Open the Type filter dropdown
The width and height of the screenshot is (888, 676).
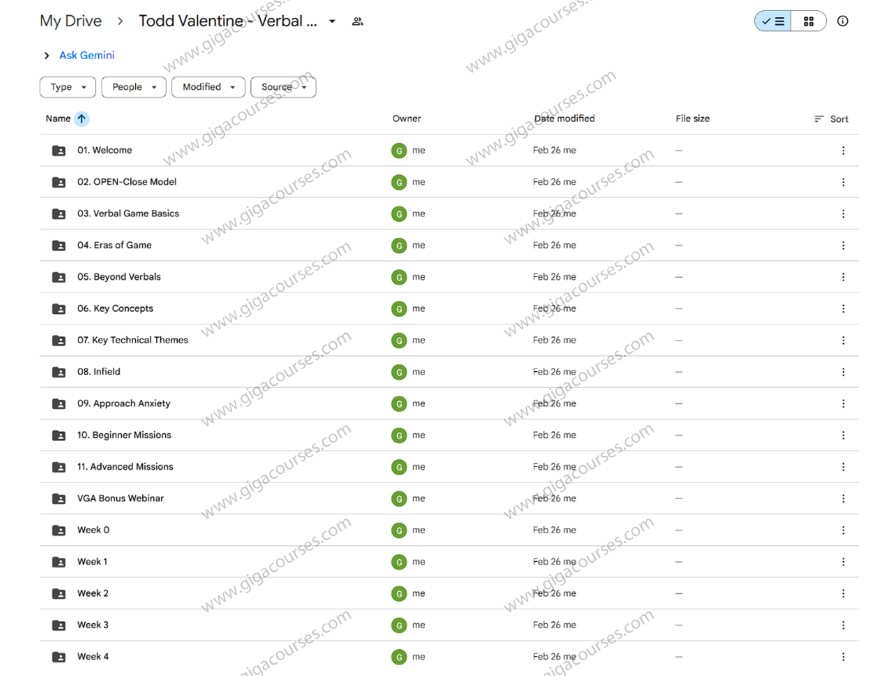click(68, 87)
